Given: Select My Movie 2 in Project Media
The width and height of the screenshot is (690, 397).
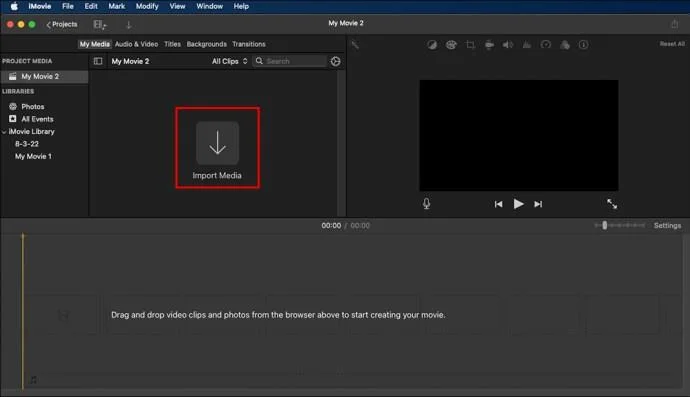Looking at the screenshot, I should pos(44,76).
